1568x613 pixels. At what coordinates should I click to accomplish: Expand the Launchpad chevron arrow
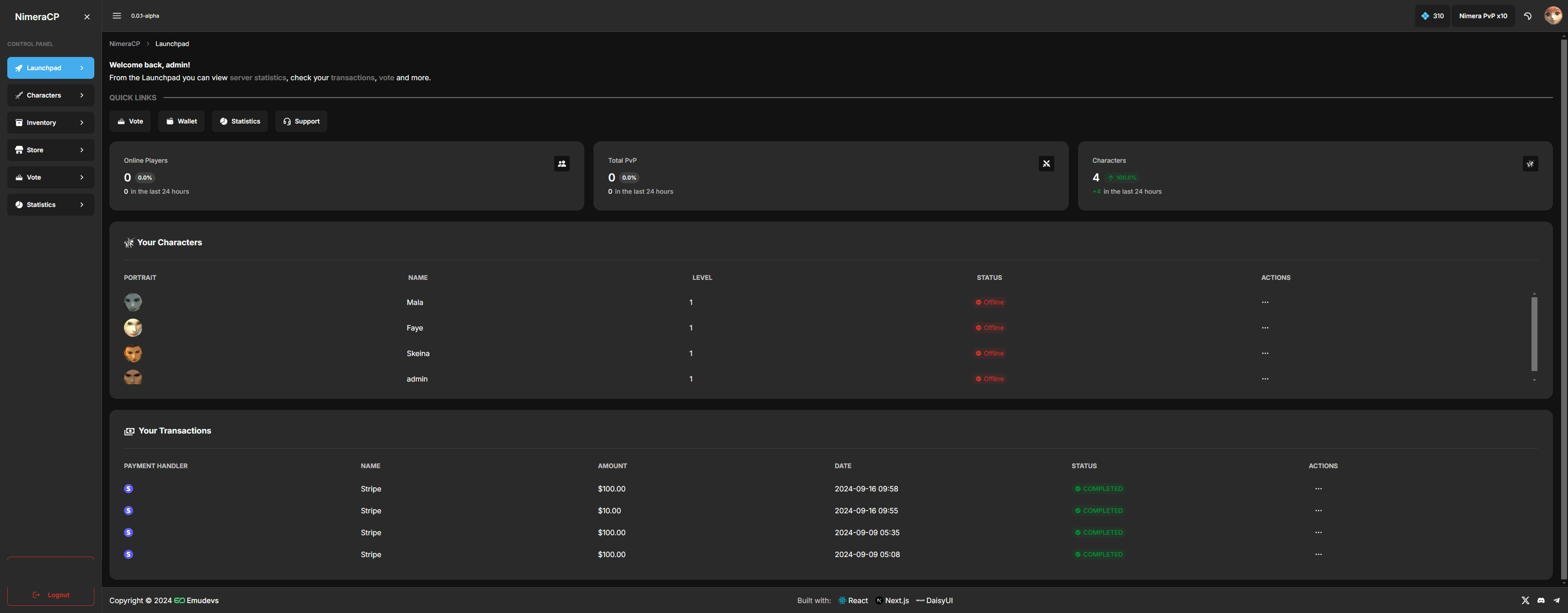[x=82, y=67]
